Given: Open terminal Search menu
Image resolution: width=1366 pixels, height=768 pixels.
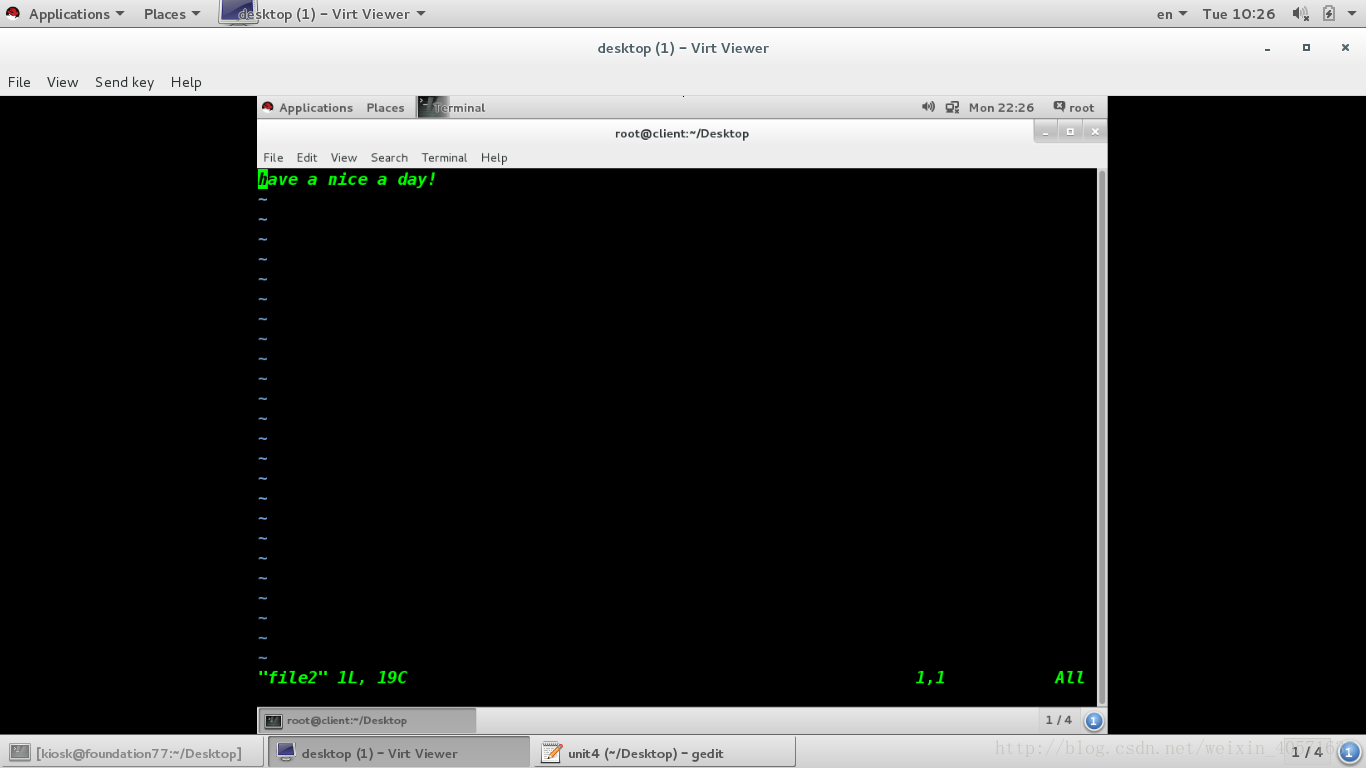Looking at the screenshot, I should [x=389, y=157].
